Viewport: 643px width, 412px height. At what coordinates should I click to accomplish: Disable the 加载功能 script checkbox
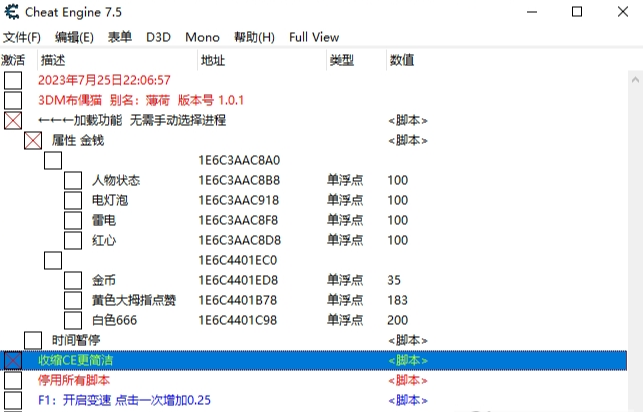[13, 120]
